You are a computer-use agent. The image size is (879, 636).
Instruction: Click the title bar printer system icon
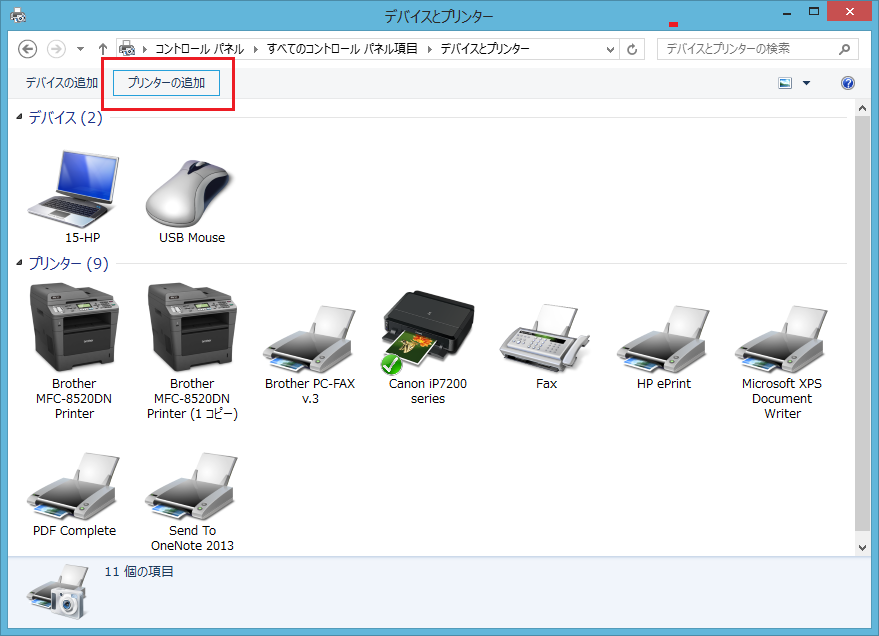[x=18, y=15]
